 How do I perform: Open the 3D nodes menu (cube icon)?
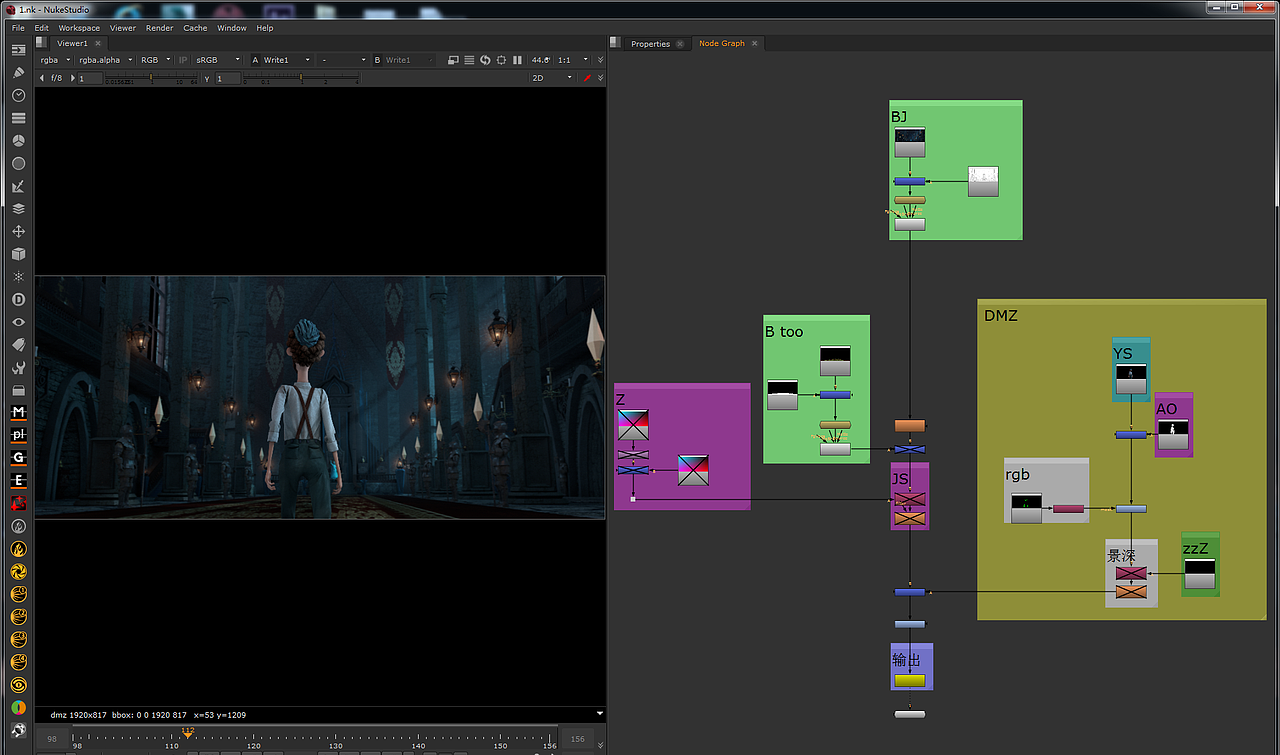(x=18, y=254)
